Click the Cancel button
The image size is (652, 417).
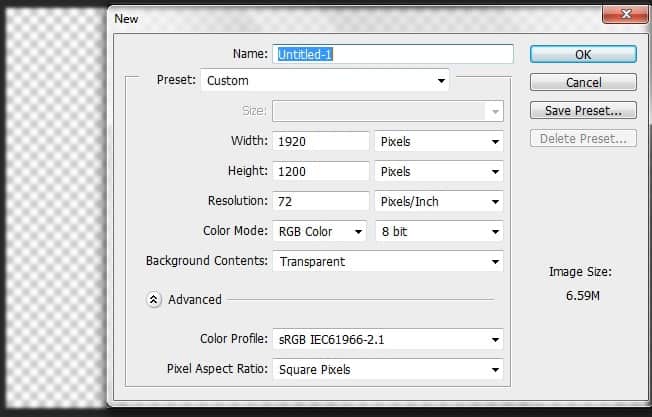583,82
